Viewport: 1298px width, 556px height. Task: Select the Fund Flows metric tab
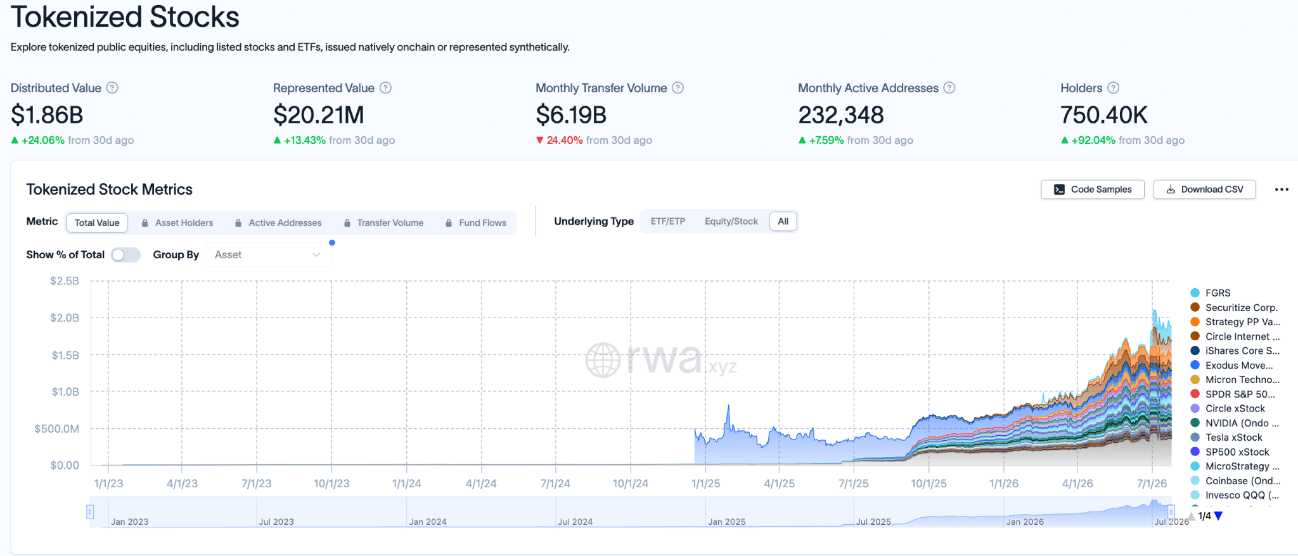click(x=476, y=223)
